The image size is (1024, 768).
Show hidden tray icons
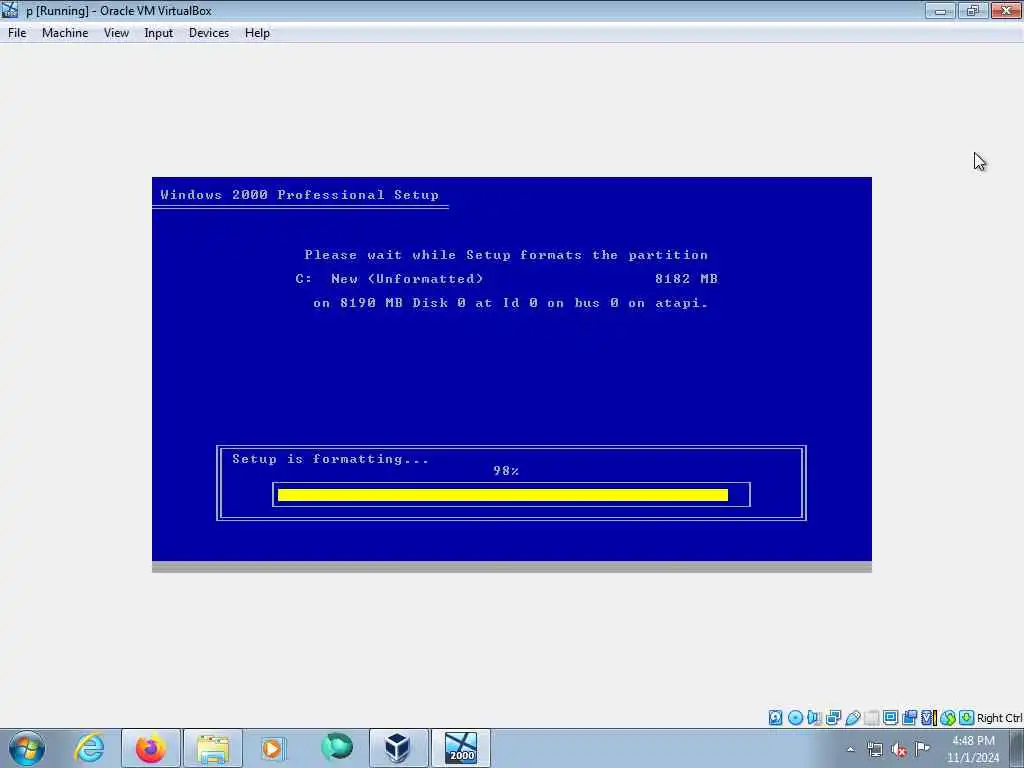pyautogui.click(x=850, y=749)
